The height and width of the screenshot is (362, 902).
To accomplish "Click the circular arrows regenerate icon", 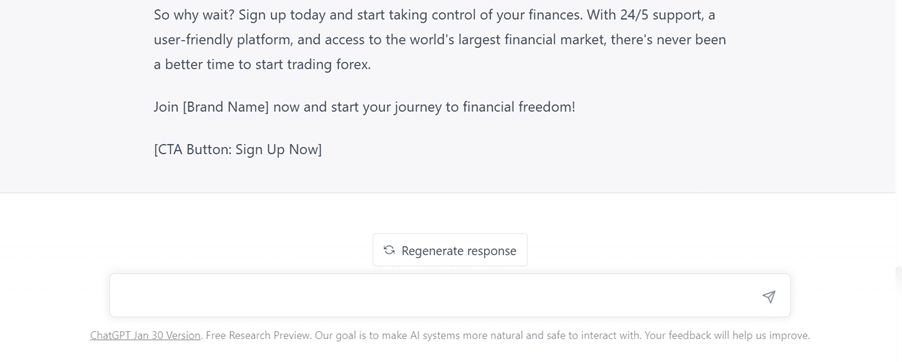I will pos(389,250).
